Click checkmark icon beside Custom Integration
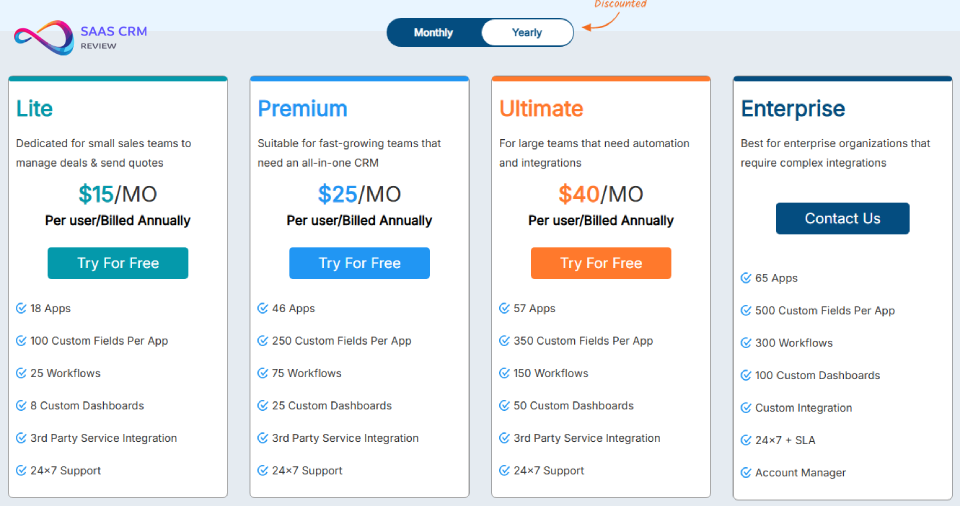The width and height of the screenshot is (960, 506). 746,408
